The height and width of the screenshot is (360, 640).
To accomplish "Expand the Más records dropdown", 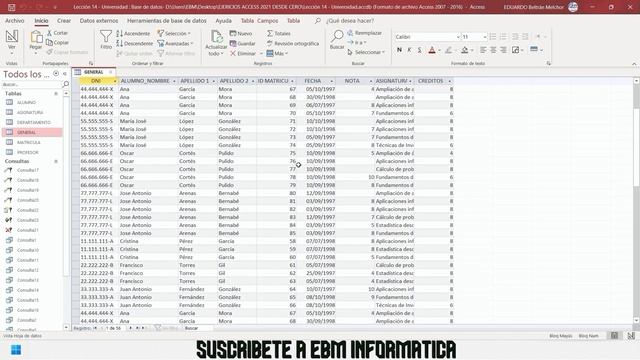I will coord(278,53).
